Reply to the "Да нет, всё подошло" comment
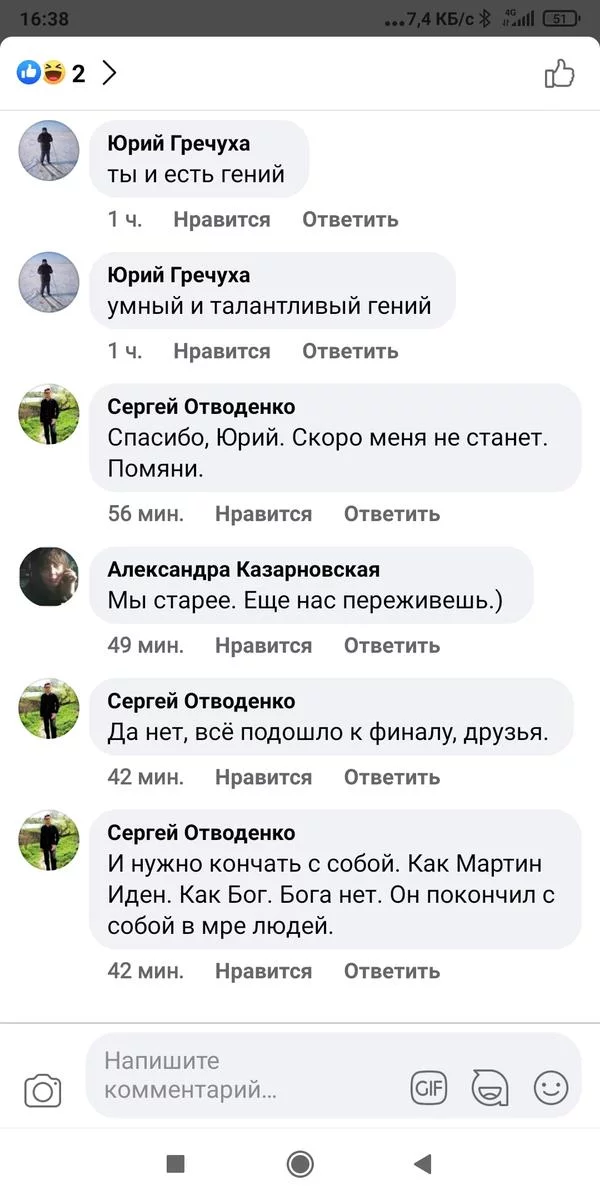This screenshot has width=600, height=1200. pos(392,777)
